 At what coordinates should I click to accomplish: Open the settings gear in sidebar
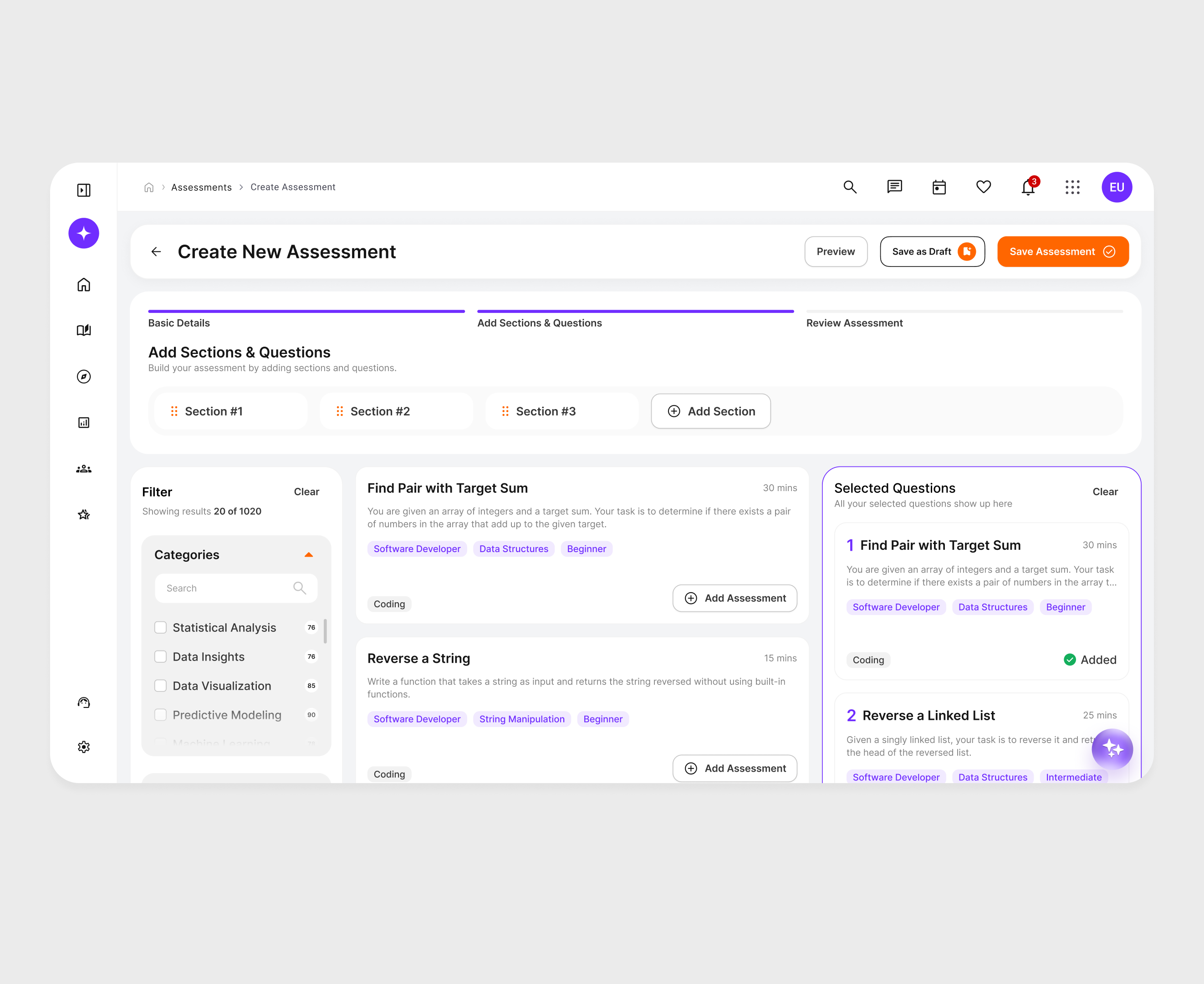coord(83,747)
